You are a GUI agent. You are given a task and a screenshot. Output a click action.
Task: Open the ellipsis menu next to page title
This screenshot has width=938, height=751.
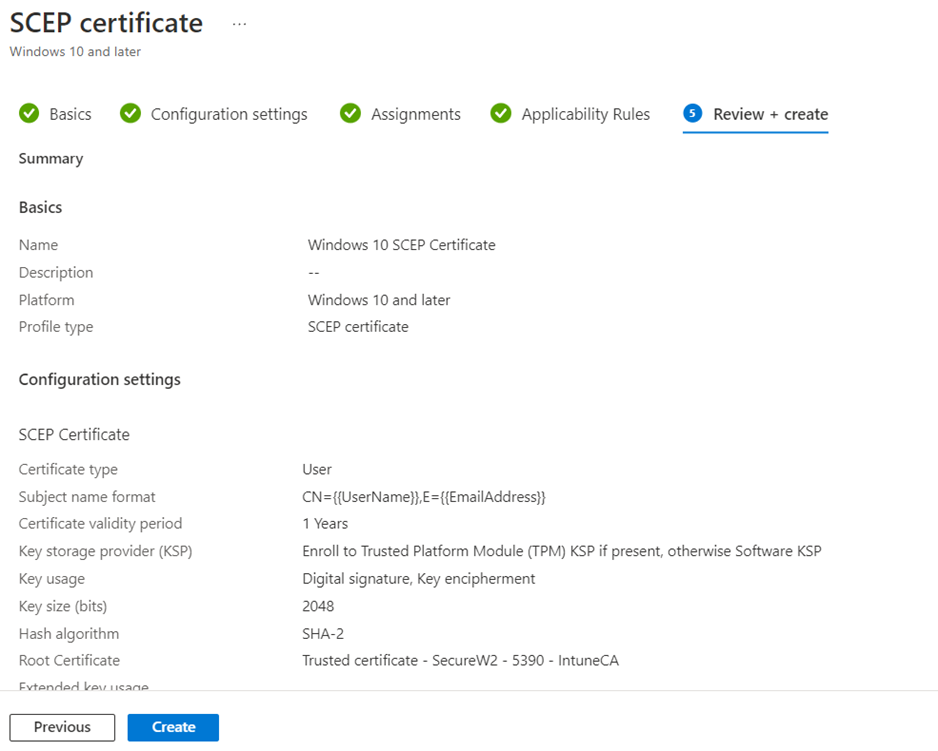tap(239, 23)
